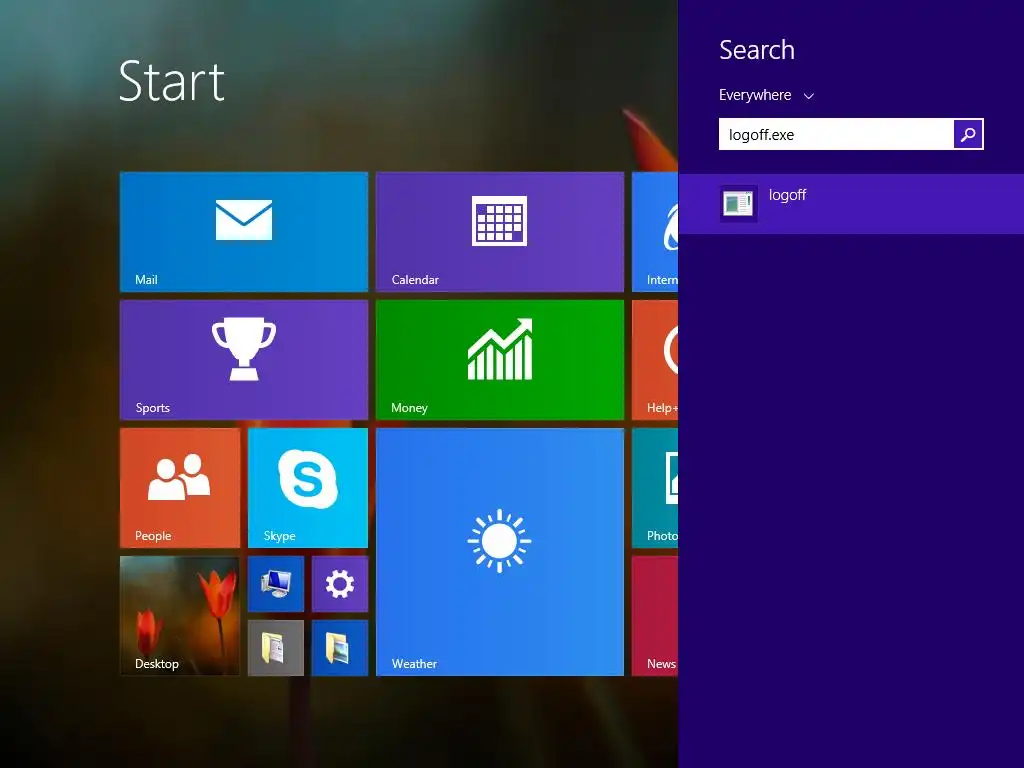Open the Photos tile
This screenshot has height=768, width=1024.
(x=655, y=488)
